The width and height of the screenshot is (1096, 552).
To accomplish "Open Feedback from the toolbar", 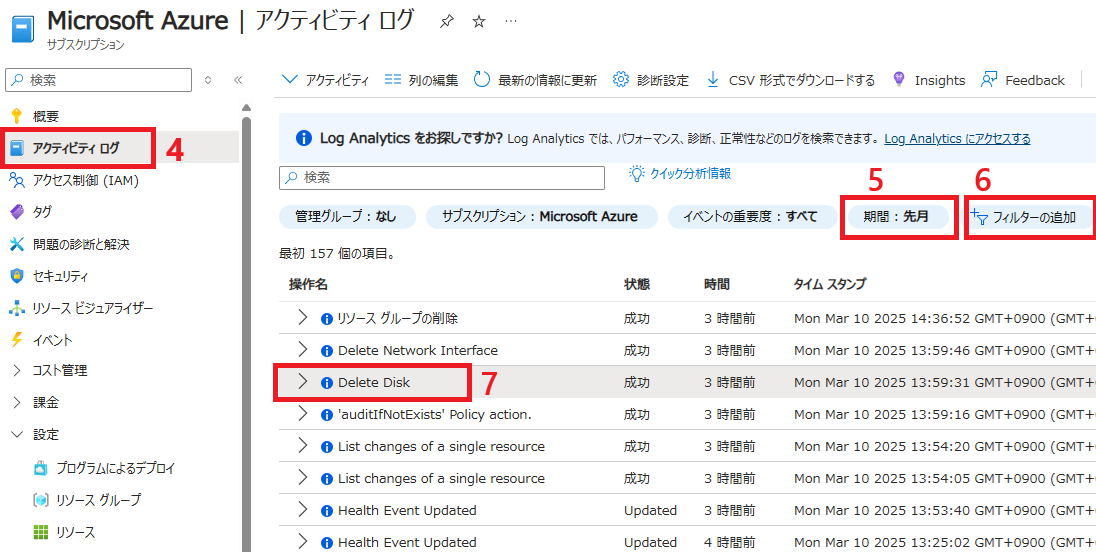I will click(1023, 80).
